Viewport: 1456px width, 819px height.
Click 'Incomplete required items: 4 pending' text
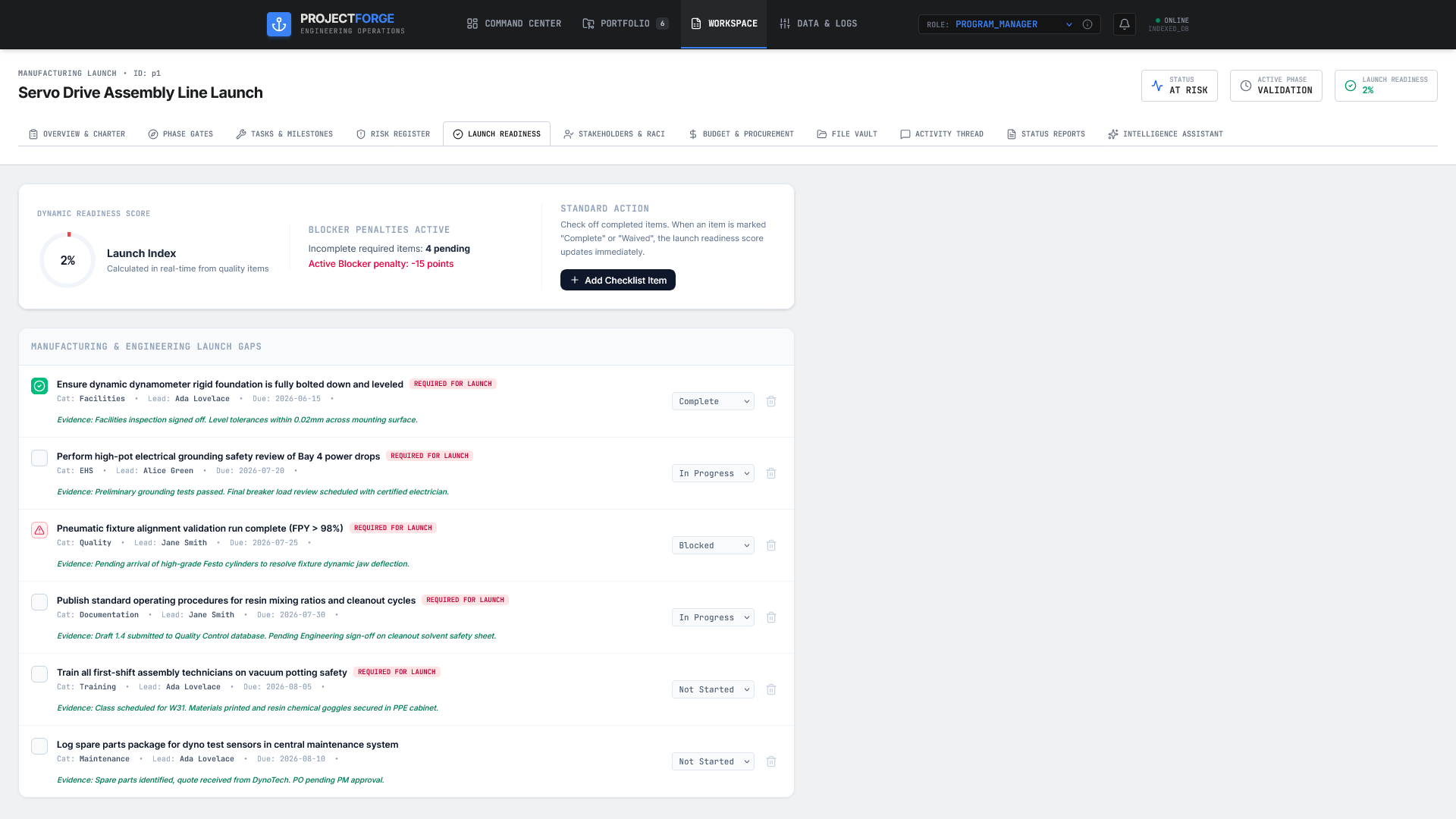point(389,249)
